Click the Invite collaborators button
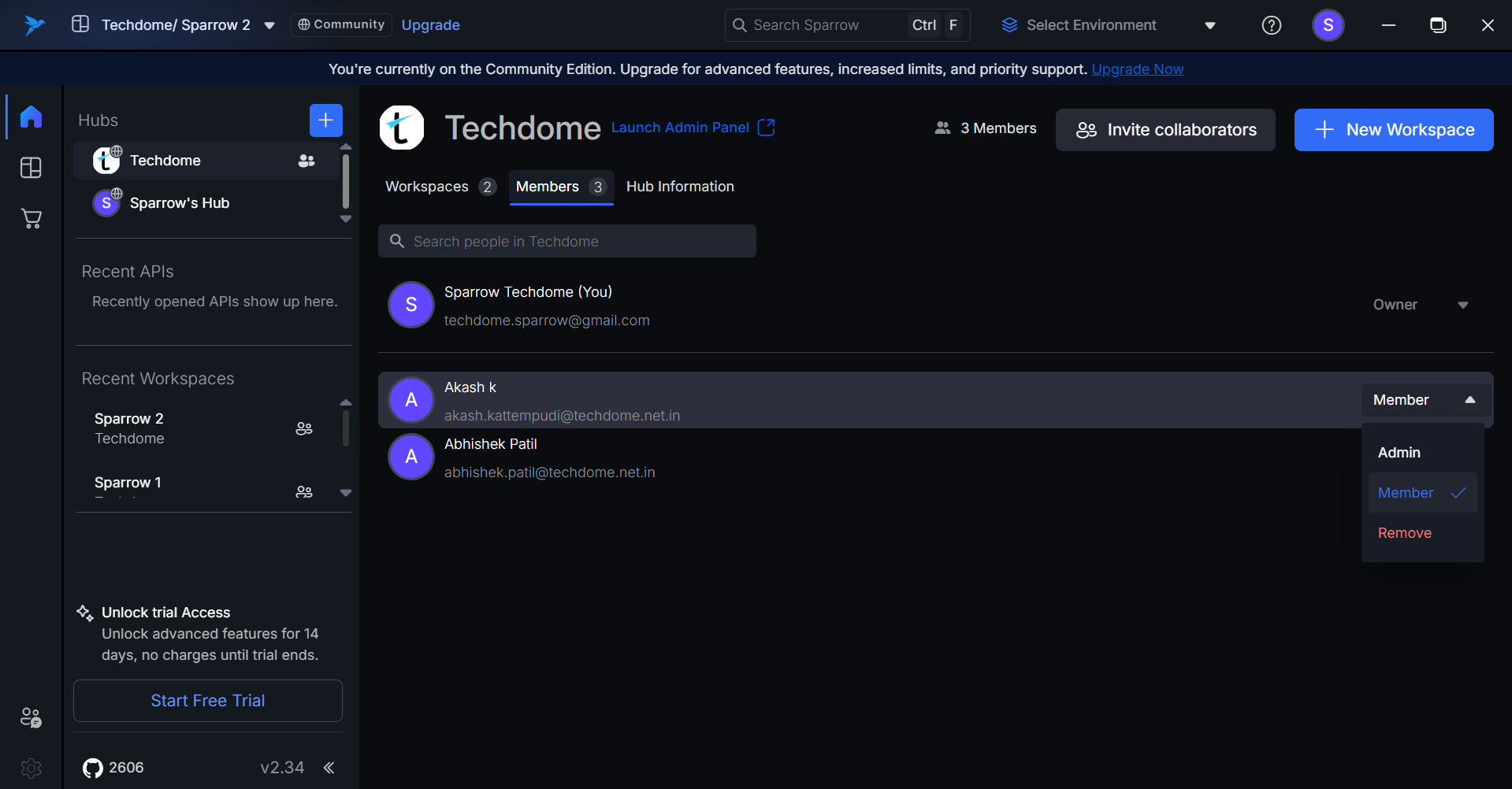 [x=1165, y=130]
